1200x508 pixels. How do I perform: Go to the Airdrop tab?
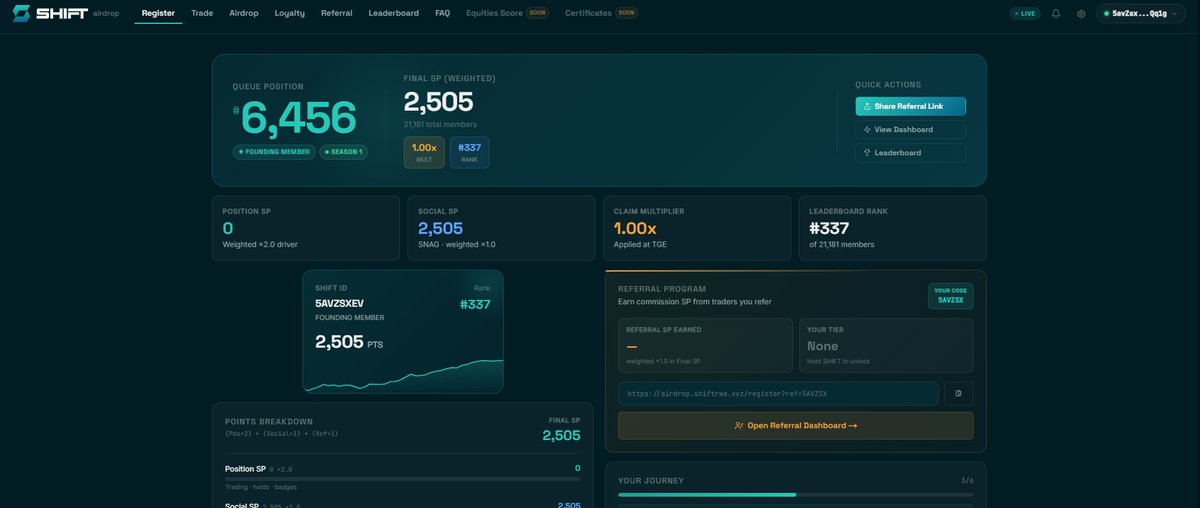pos(243,13)
